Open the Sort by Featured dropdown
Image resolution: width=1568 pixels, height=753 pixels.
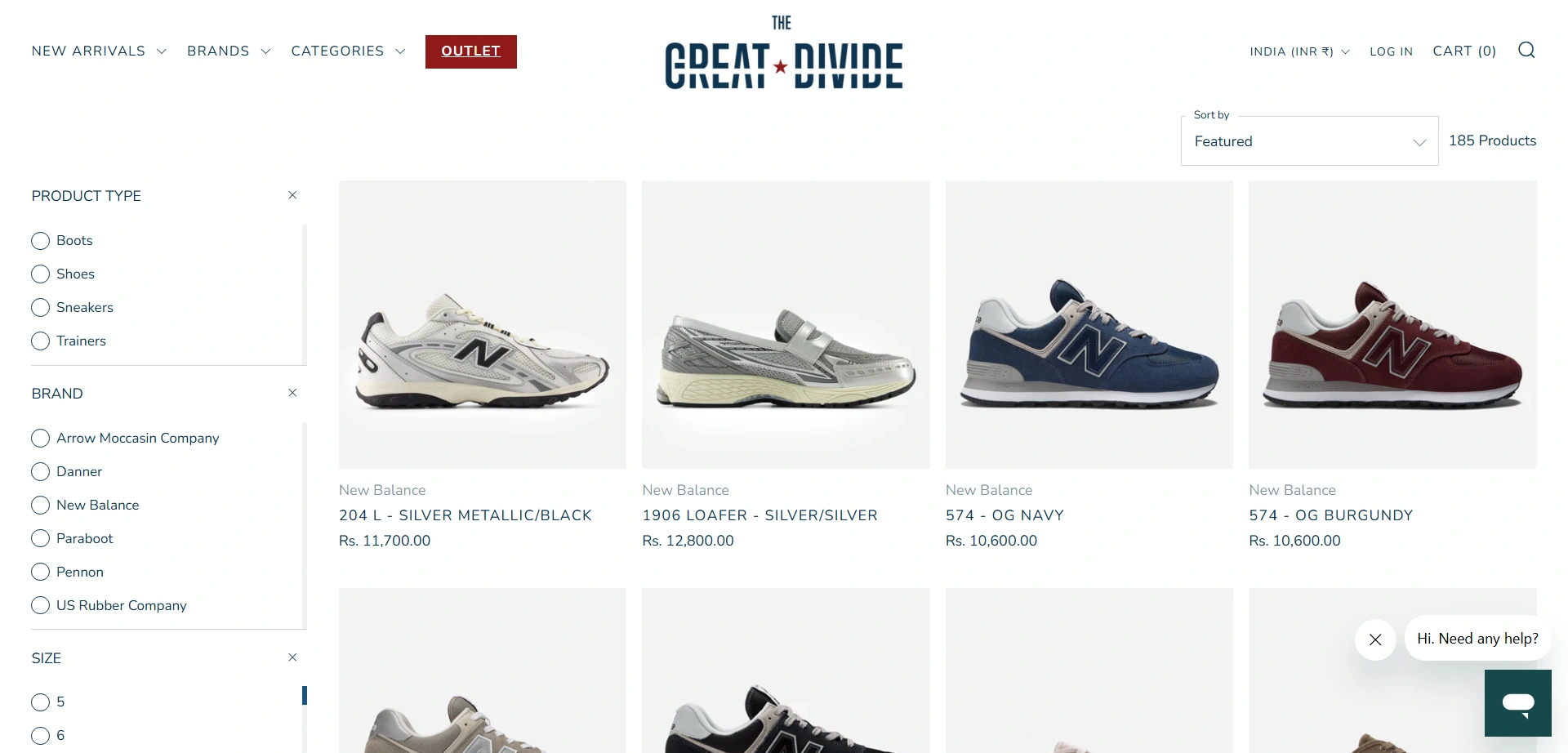point(1309,141)
